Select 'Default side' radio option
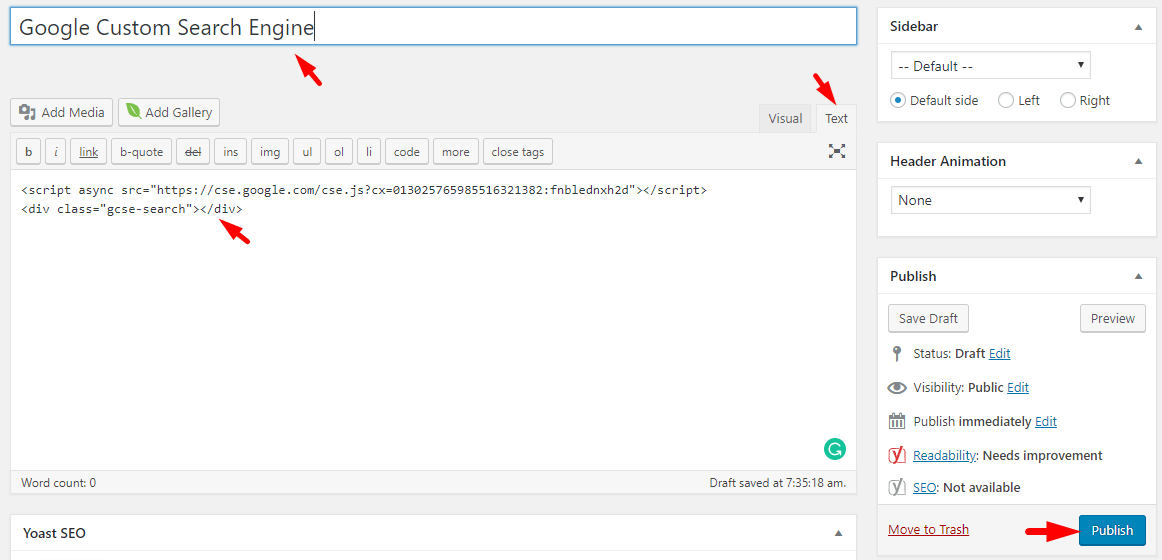 (898, 100)
